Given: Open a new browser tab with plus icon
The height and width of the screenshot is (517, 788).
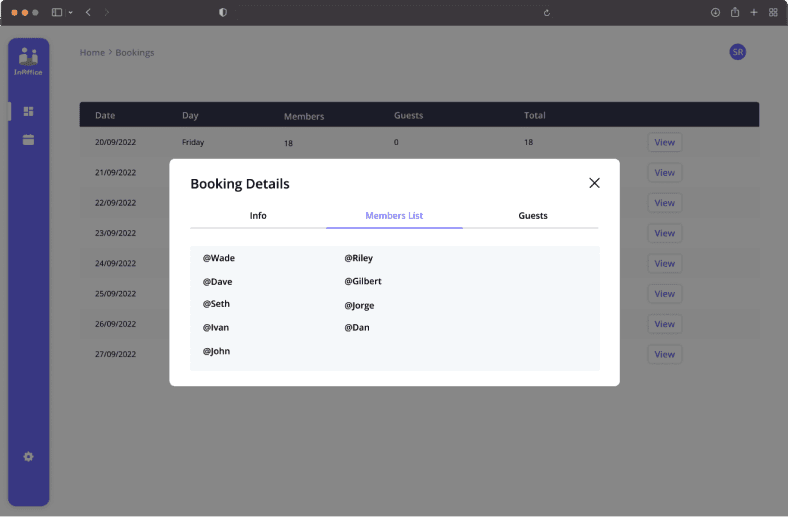Looking at the screenshot, I should point(754,12).
